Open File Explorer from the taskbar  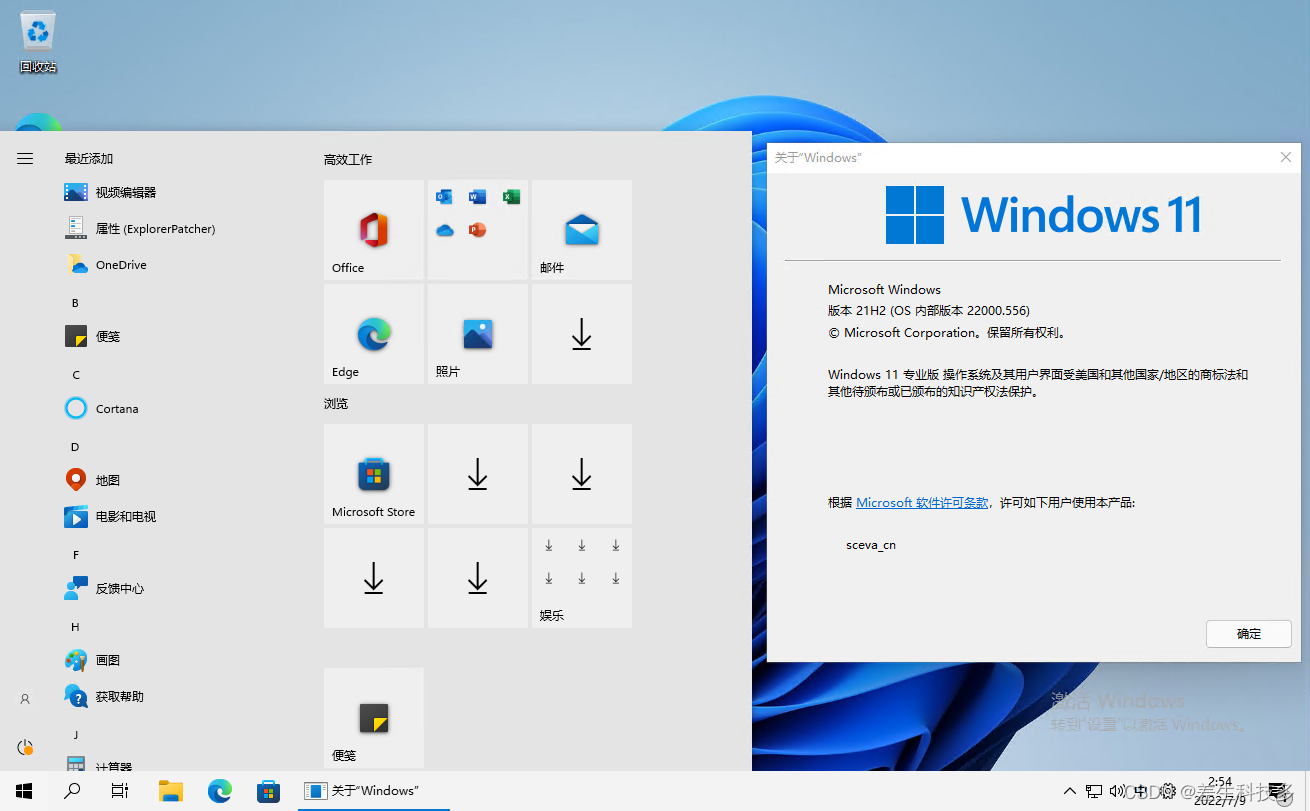(171, 791)
